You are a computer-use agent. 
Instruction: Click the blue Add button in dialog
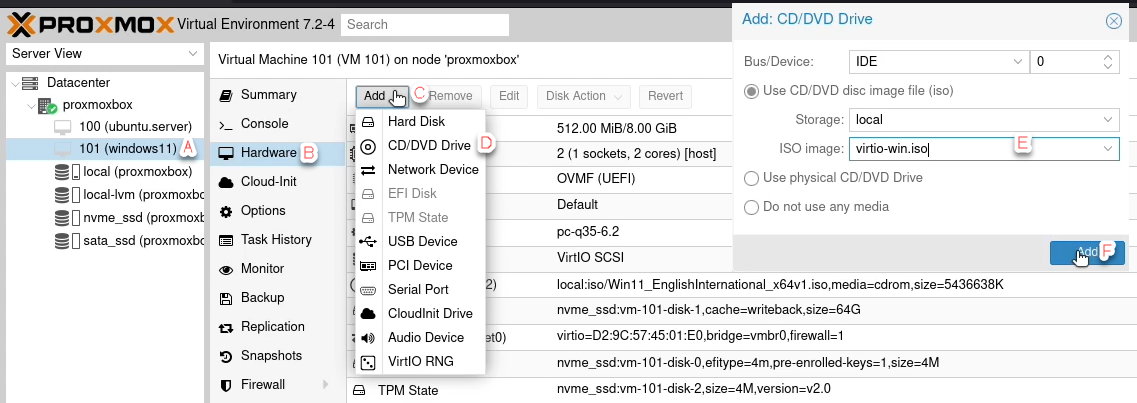[x=1087, y=253]
